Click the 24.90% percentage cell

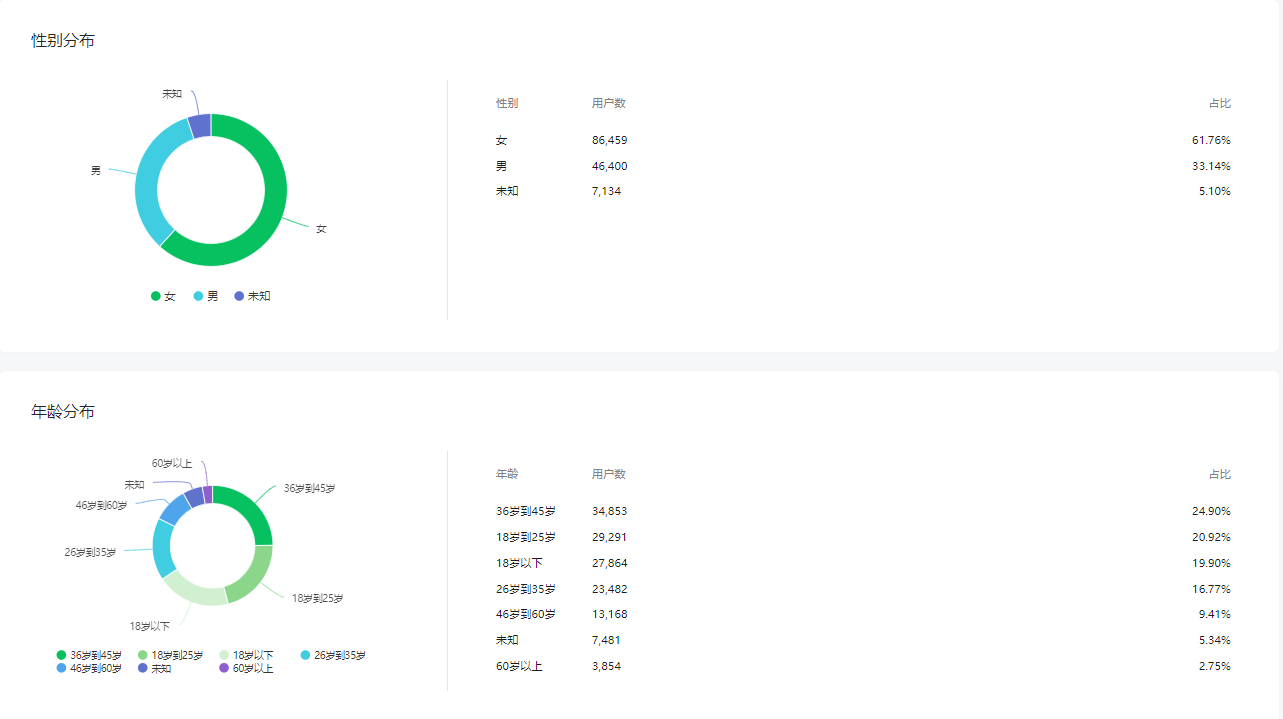[1211, 512]
